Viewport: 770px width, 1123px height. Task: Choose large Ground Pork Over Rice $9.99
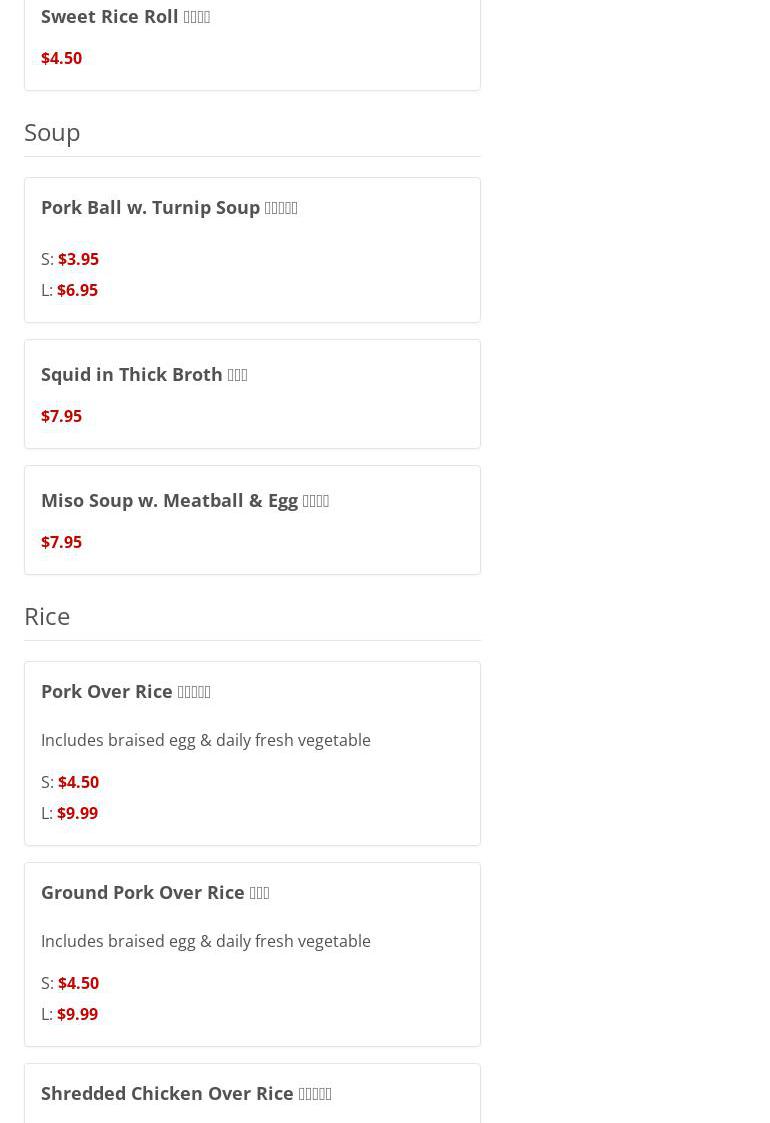[77, 1014]
